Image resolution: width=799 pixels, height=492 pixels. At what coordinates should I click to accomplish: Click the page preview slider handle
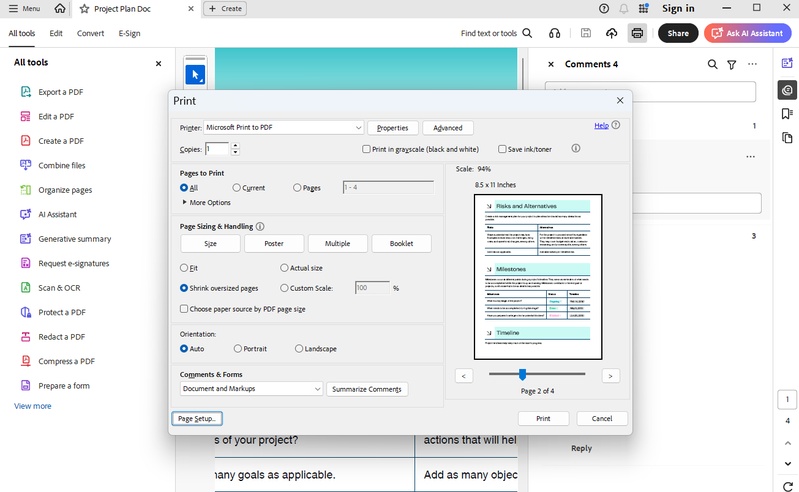[x=522, y=374]
